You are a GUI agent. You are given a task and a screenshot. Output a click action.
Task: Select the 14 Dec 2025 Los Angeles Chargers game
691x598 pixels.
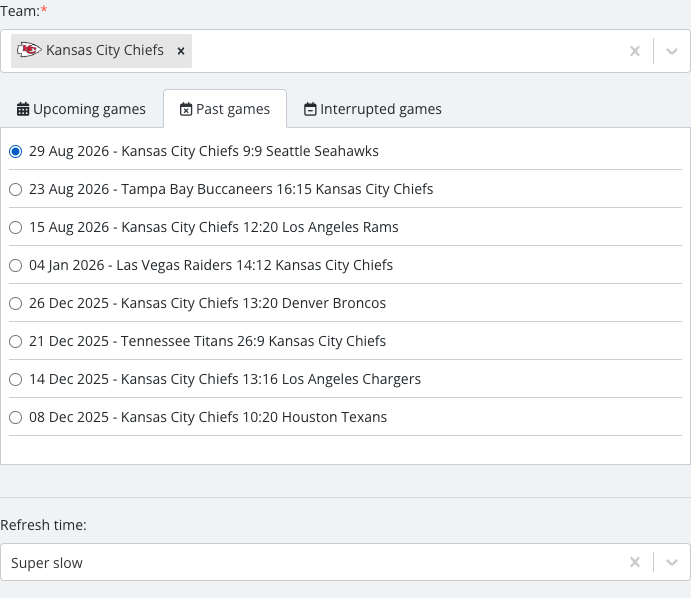coord(15,379)
